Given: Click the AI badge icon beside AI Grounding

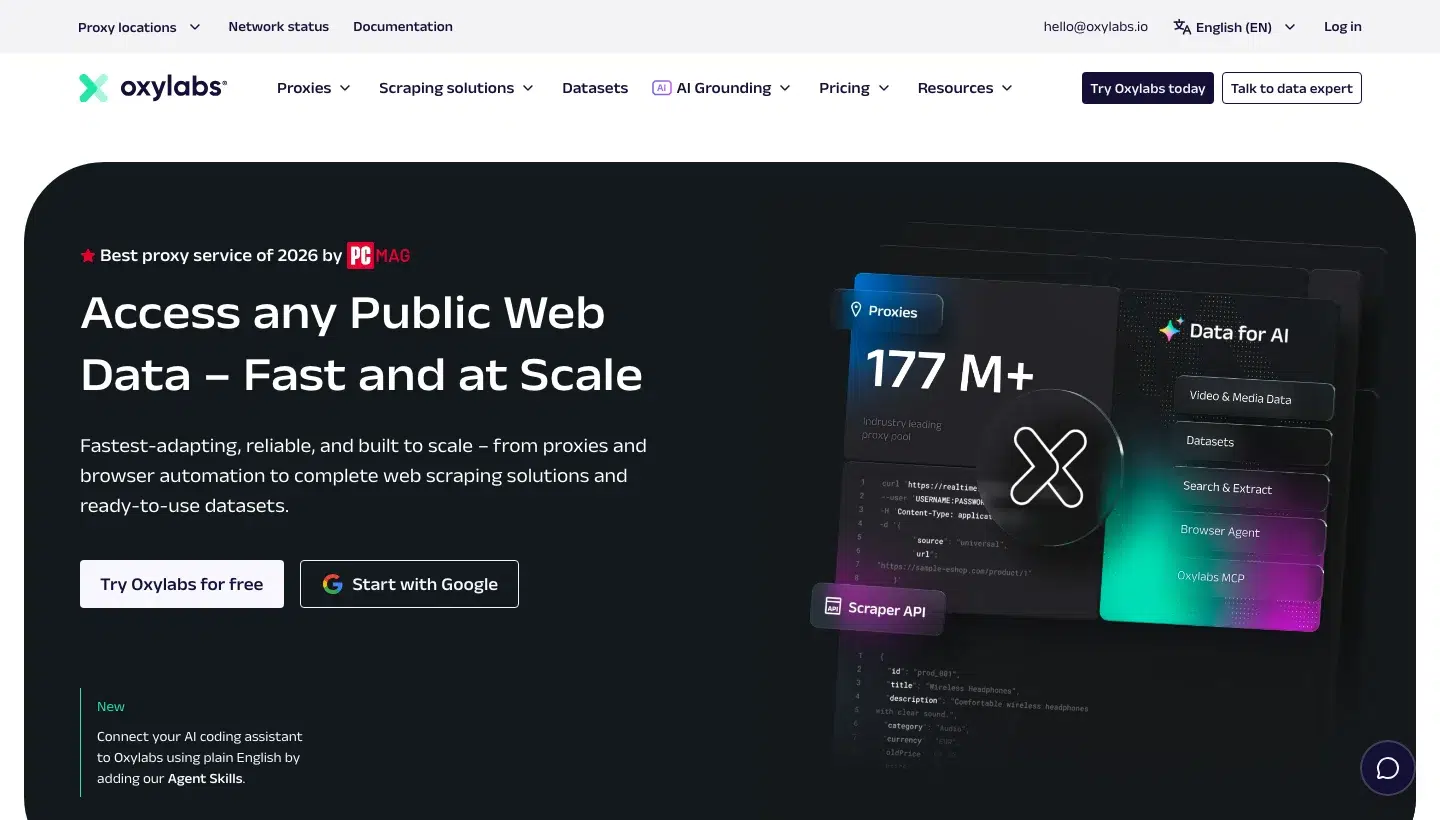Looking at the screenshot, I should [661, 88].
